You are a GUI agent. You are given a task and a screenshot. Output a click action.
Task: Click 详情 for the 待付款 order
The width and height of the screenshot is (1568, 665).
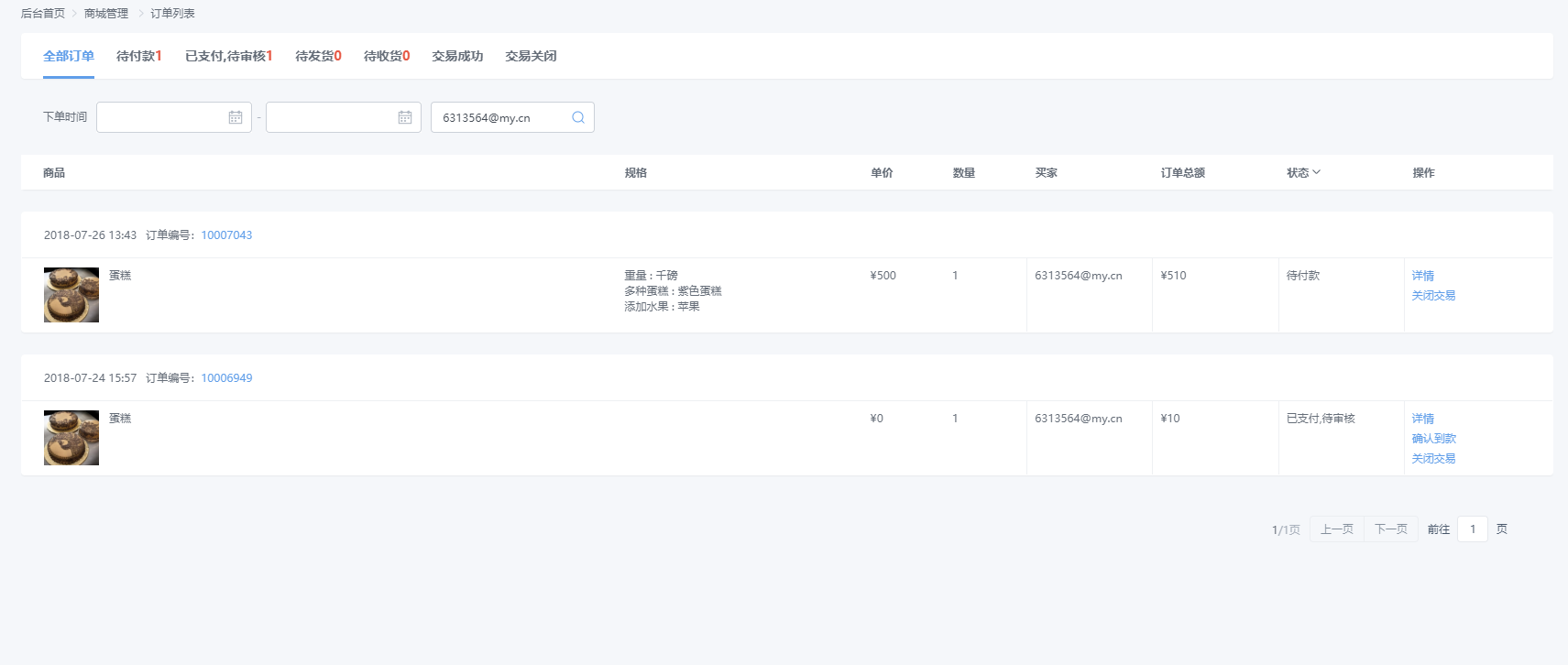(x=1422, y=276)
